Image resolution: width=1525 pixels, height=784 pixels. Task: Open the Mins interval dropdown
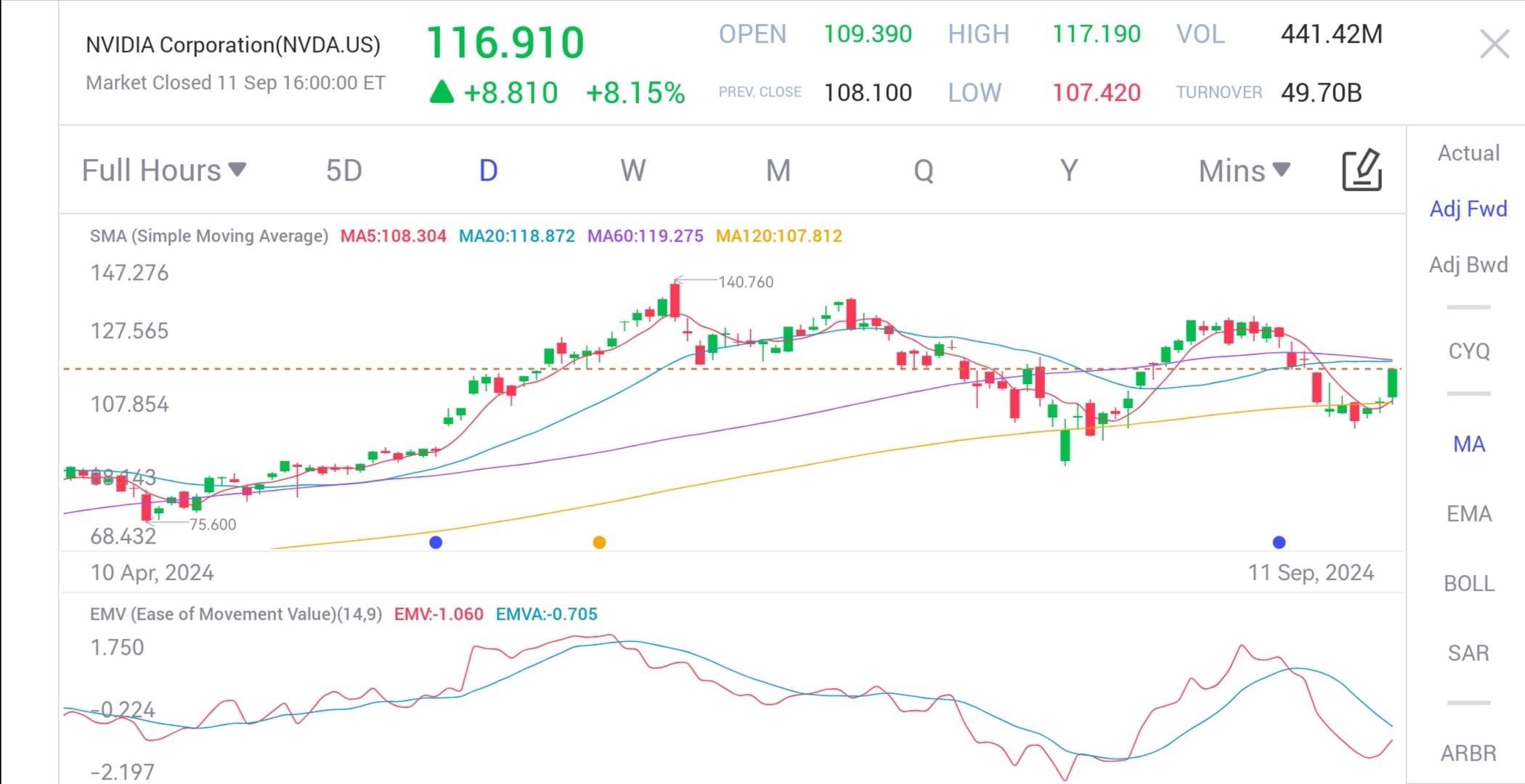[1244, 171]
